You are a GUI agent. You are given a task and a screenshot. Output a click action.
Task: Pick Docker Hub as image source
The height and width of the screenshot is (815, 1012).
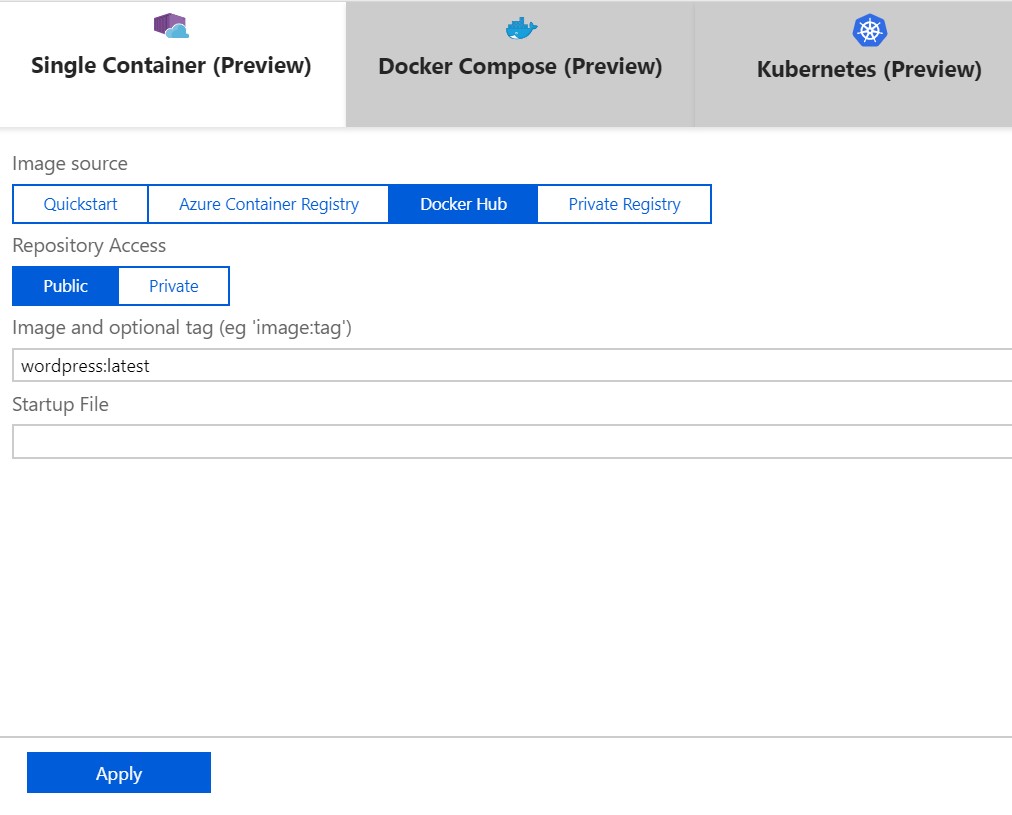463,204
